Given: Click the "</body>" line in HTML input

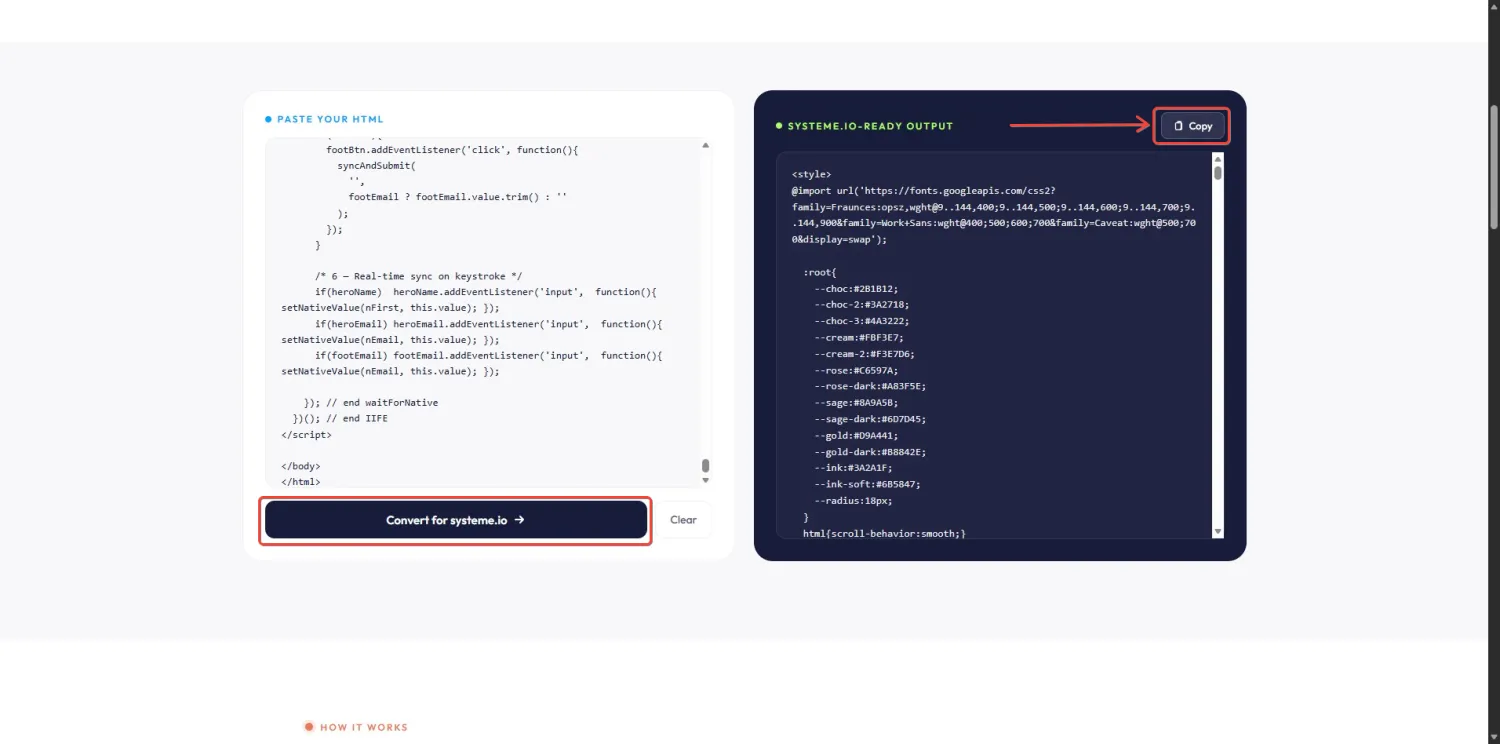Looking at the screenshot, I should (301, 466).
